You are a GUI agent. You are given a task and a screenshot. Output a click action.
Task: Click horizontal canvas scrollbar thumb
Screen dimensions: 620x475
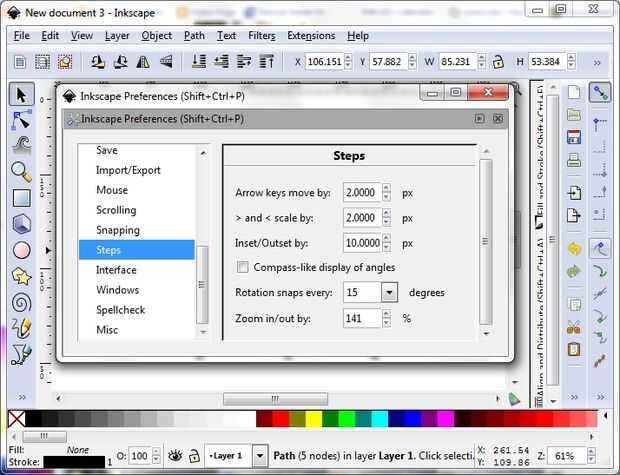click(275, 399)
